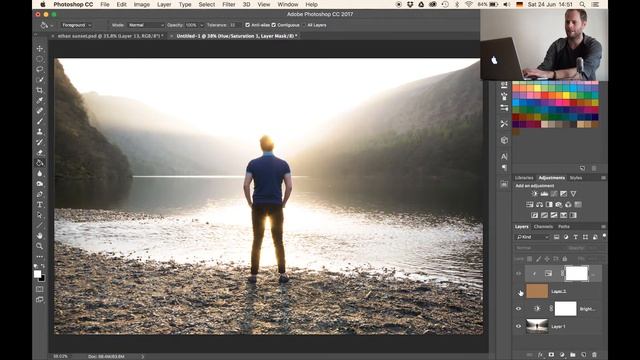Create a new group folder icon
Image resolution: width=640 pixels, height=360 pixels.
573,355
